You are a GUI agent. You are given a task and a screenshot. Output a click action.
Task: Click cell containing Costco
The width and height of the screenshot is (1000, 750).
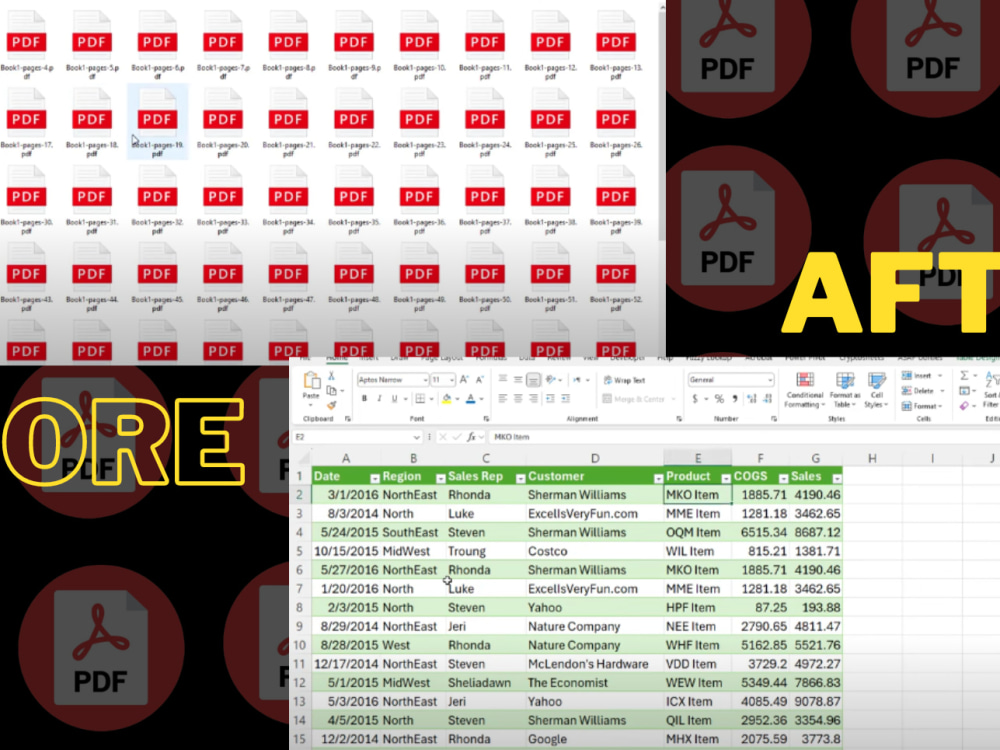(x=595, y=551)
